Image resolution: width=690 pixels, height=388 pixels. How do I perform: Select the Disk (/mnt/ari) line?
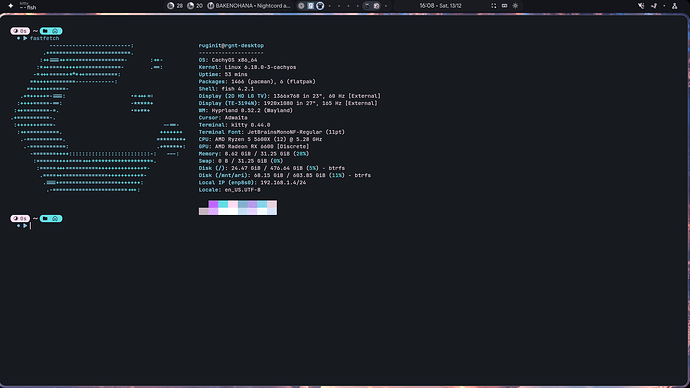[285, 175]
